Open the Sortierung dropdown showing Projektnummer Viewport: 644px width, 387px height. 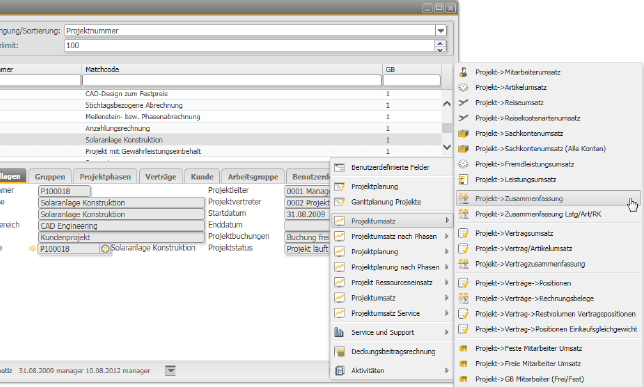441,31
